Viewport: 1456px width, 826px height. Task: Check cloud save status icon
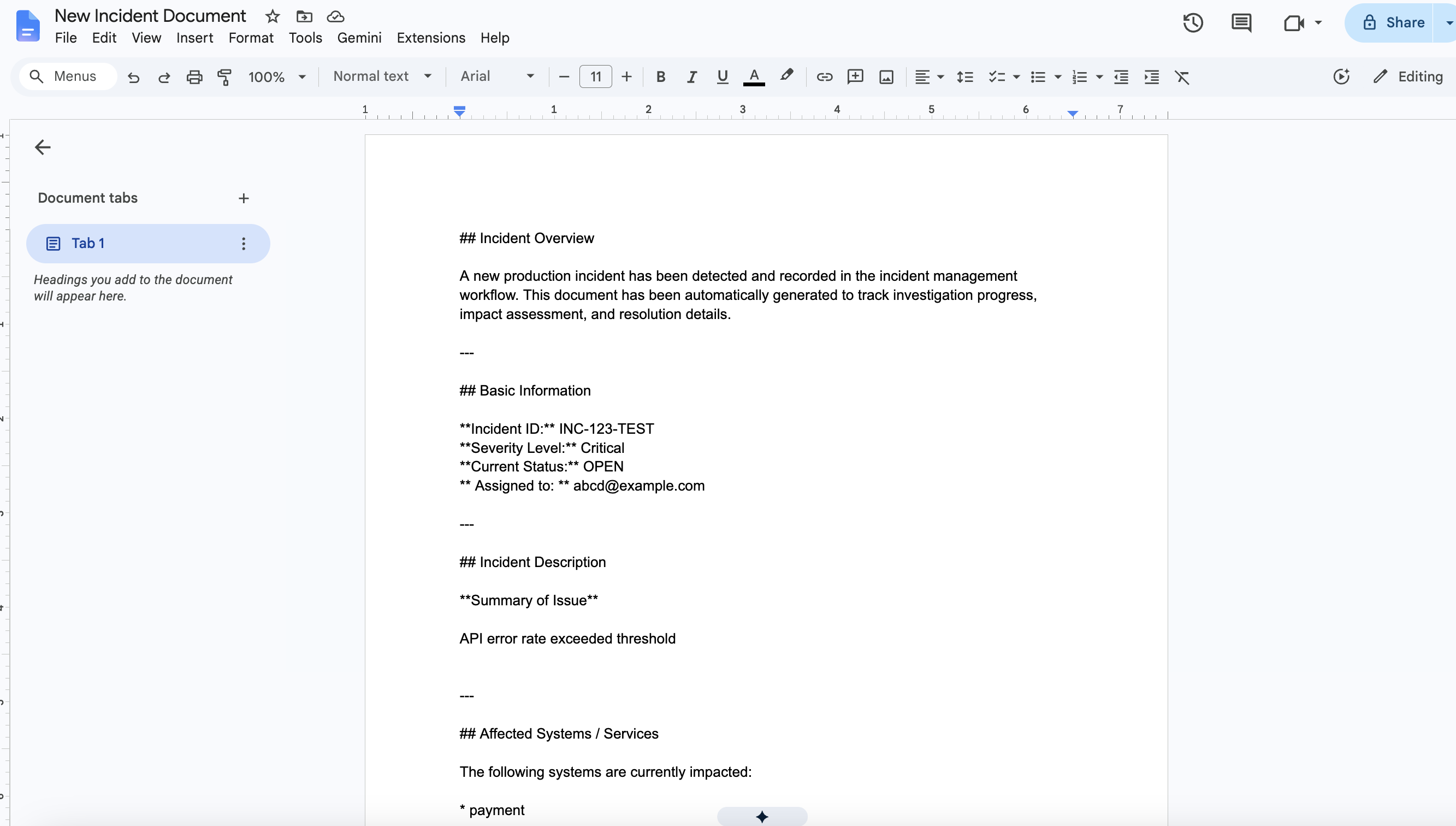pos(336,16)
